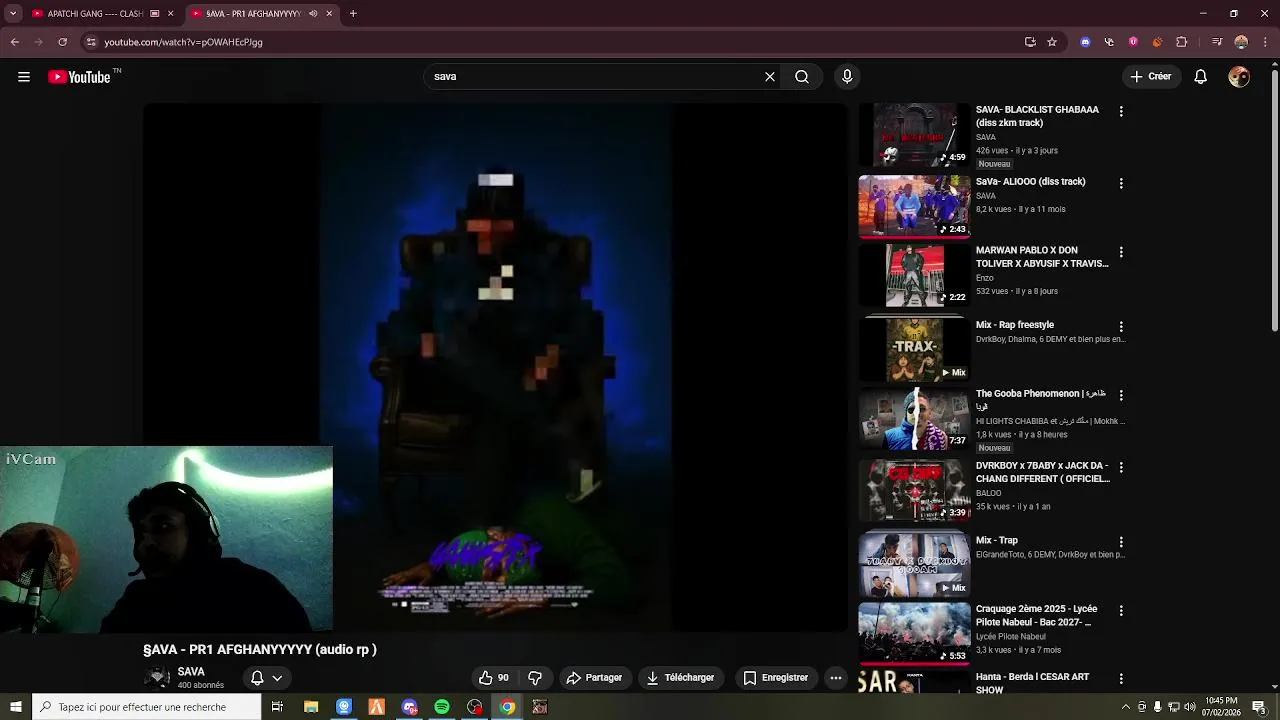Click the magnifier search button

point(802,77)
